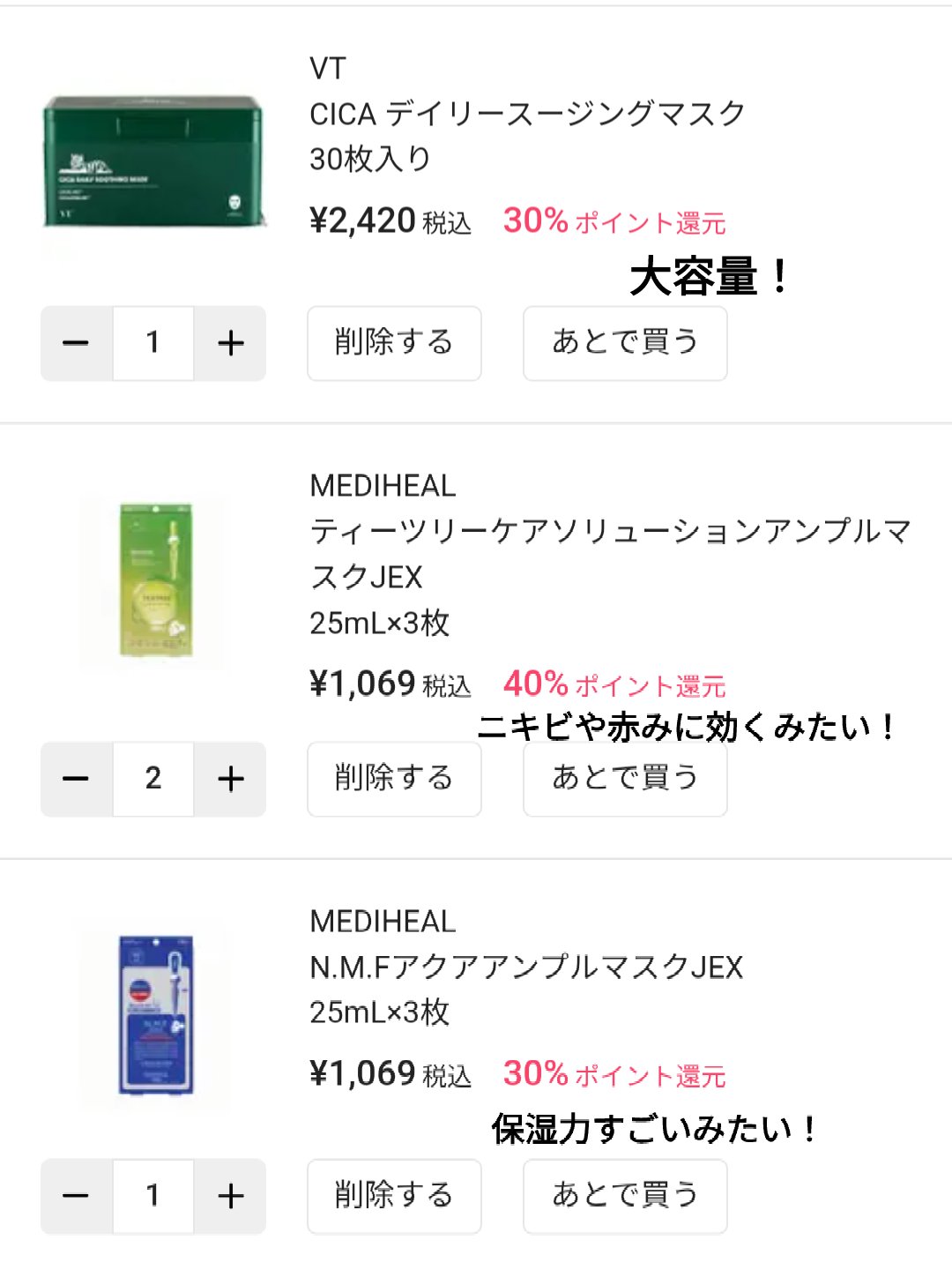
Task: Open the blue N.M.F mask thumbnail
Action: tap(155, 1014)
